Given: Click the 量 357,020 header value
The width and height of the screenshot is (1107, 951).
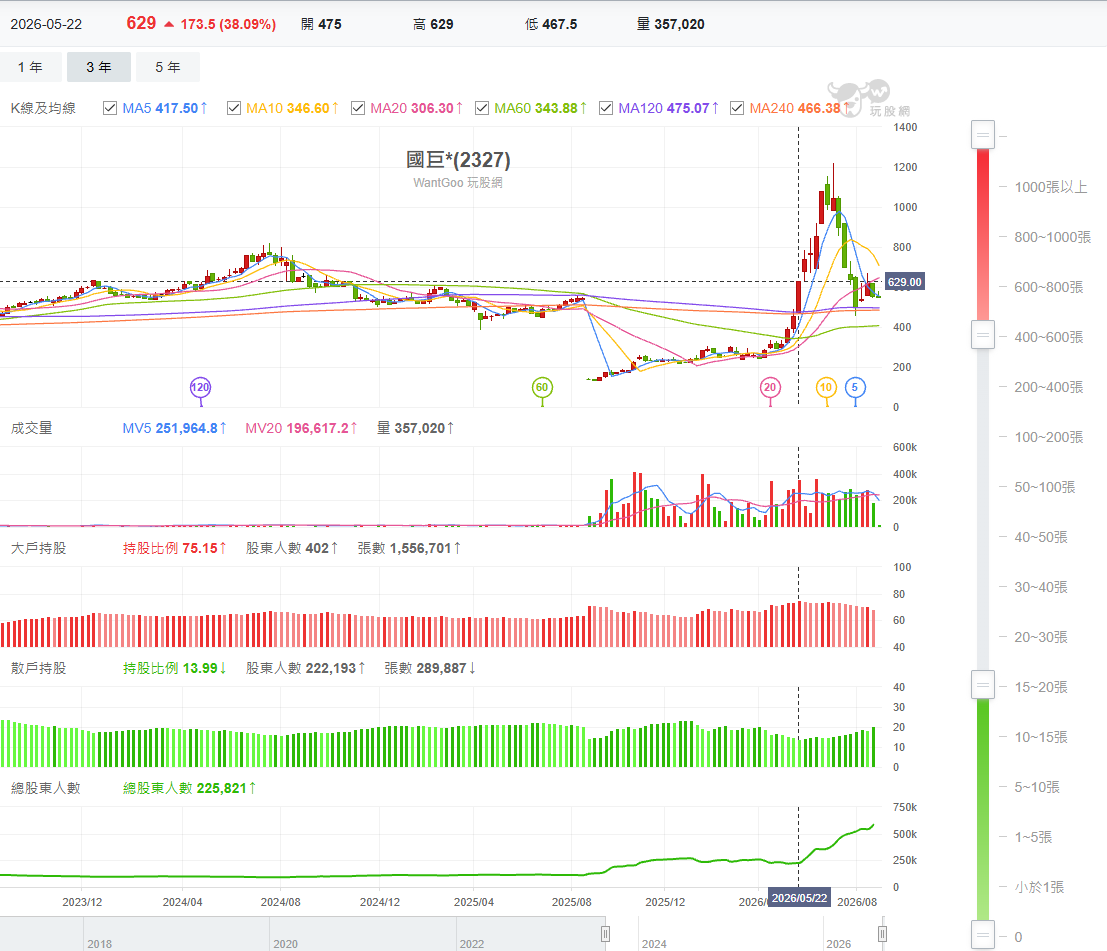Looking at the screenshot, I should (671, 24).
